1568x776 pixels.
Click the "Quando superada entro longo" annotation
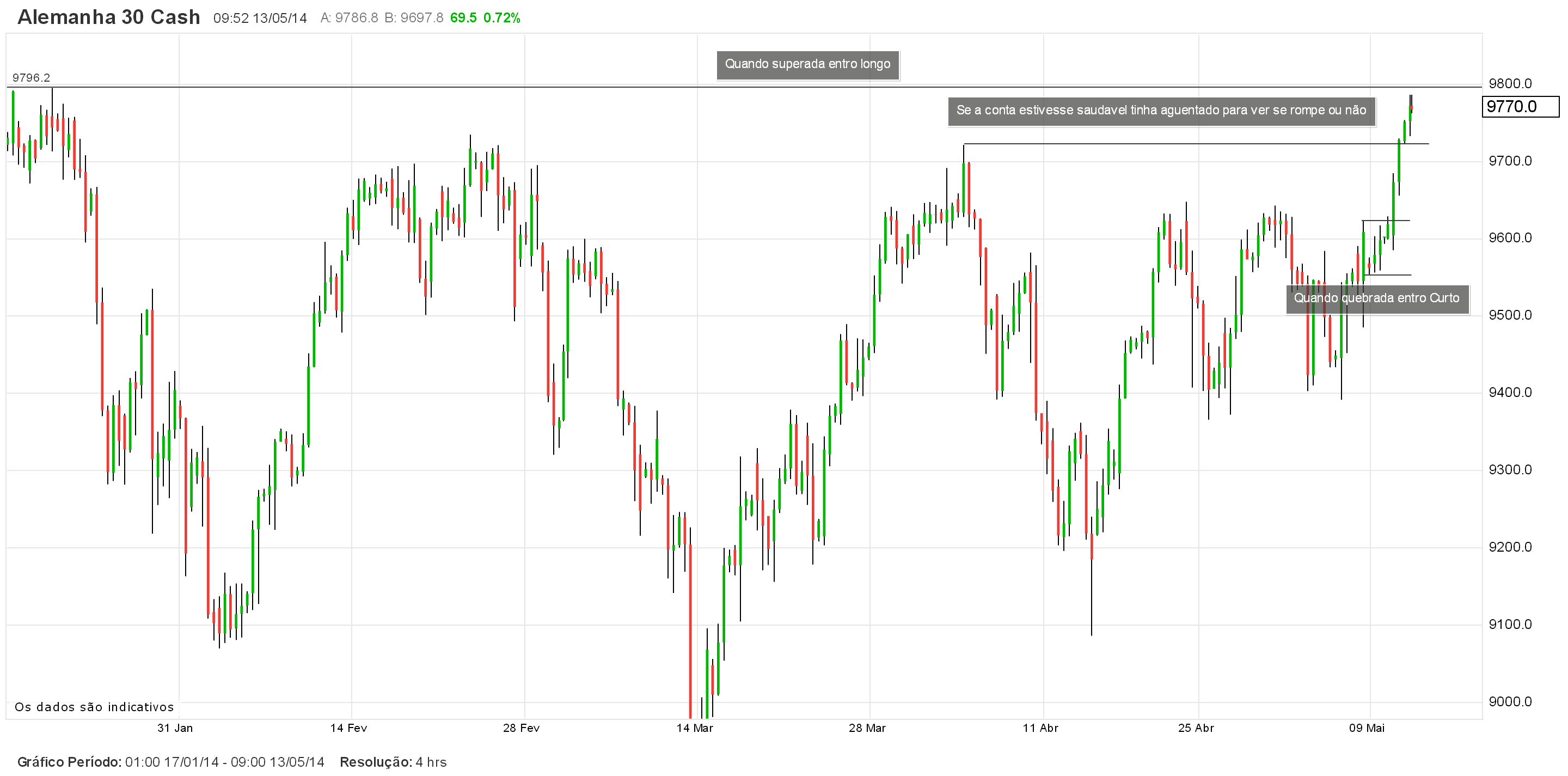[x=807, y=64]
